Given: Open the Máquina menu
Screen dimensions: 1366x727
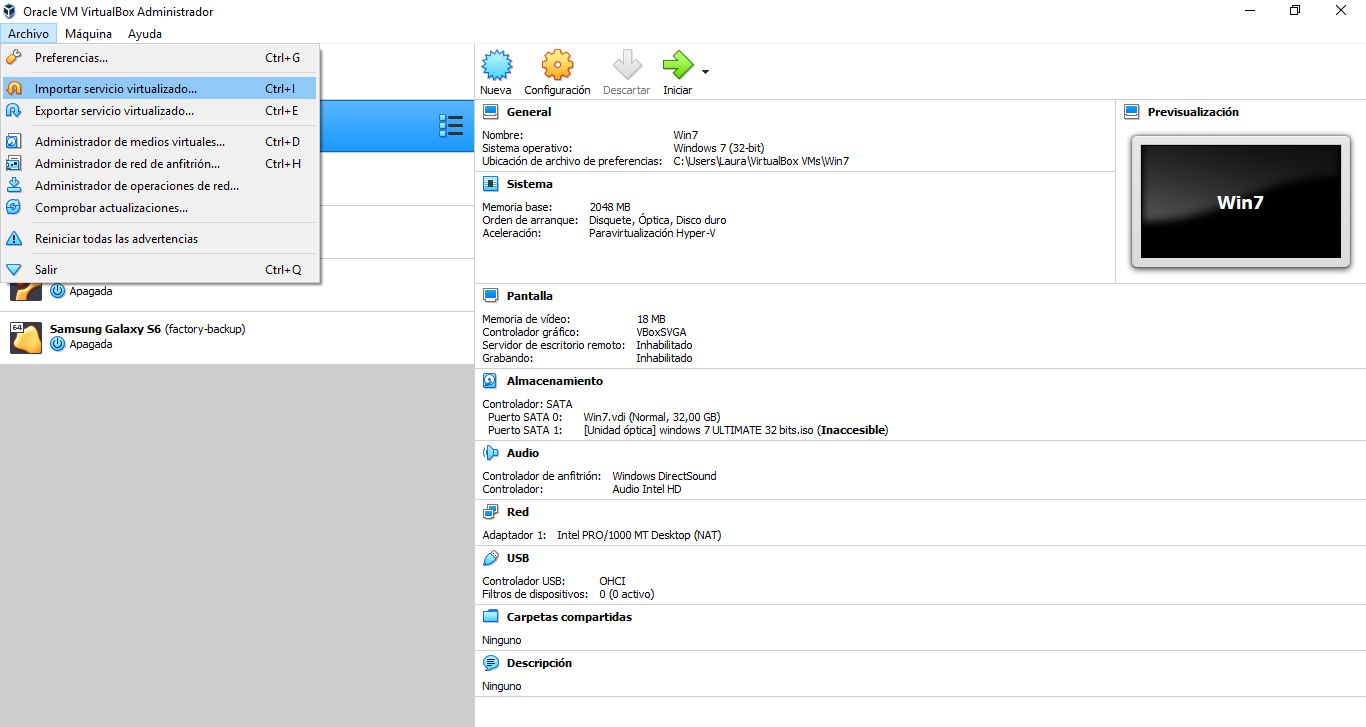Looking at the screenshot, I should pyautogui.click(x=88, y=34).
